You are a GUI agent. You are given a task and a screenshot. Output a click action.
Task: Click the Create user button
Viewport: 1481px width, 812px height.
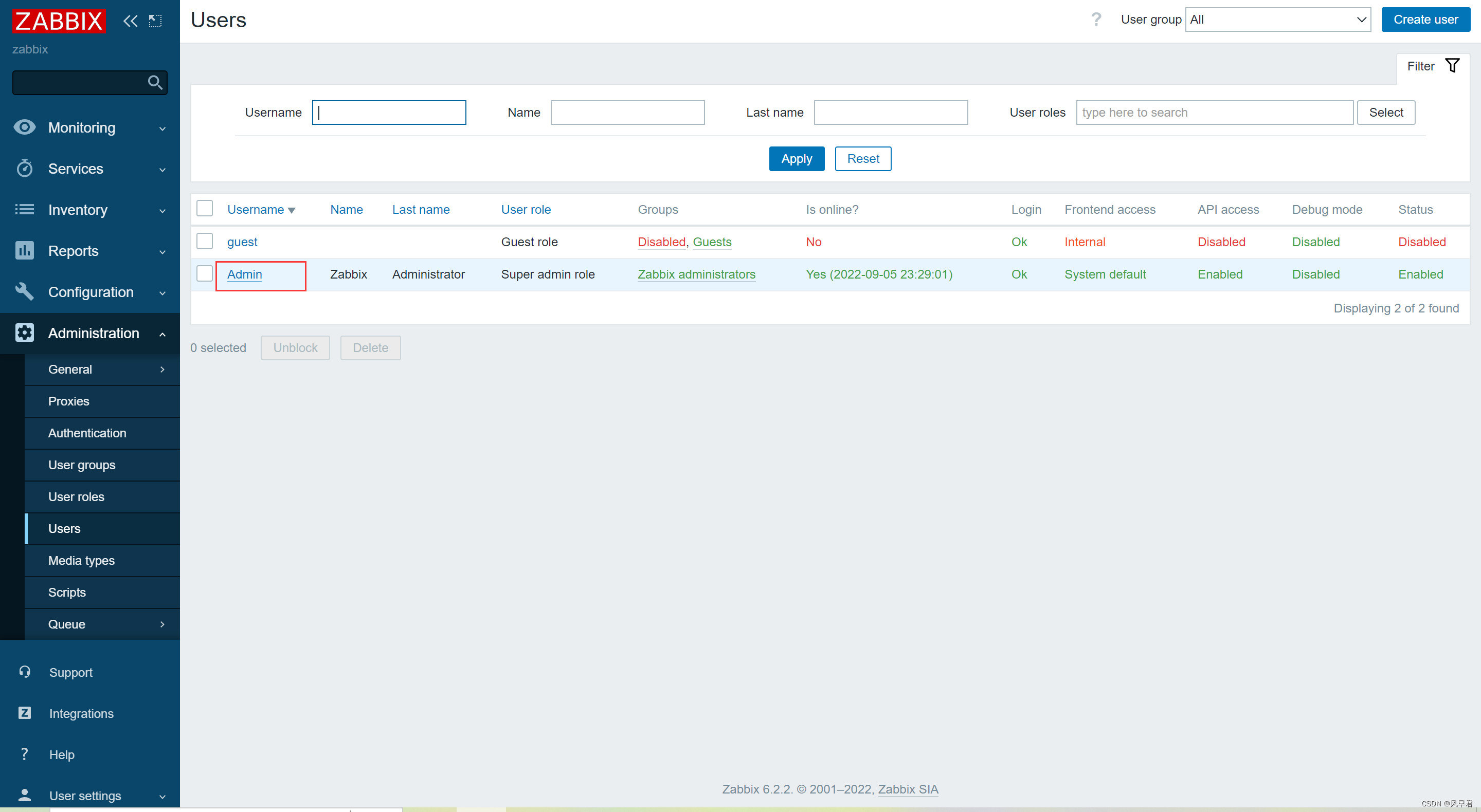click(x=1425, y=20)
